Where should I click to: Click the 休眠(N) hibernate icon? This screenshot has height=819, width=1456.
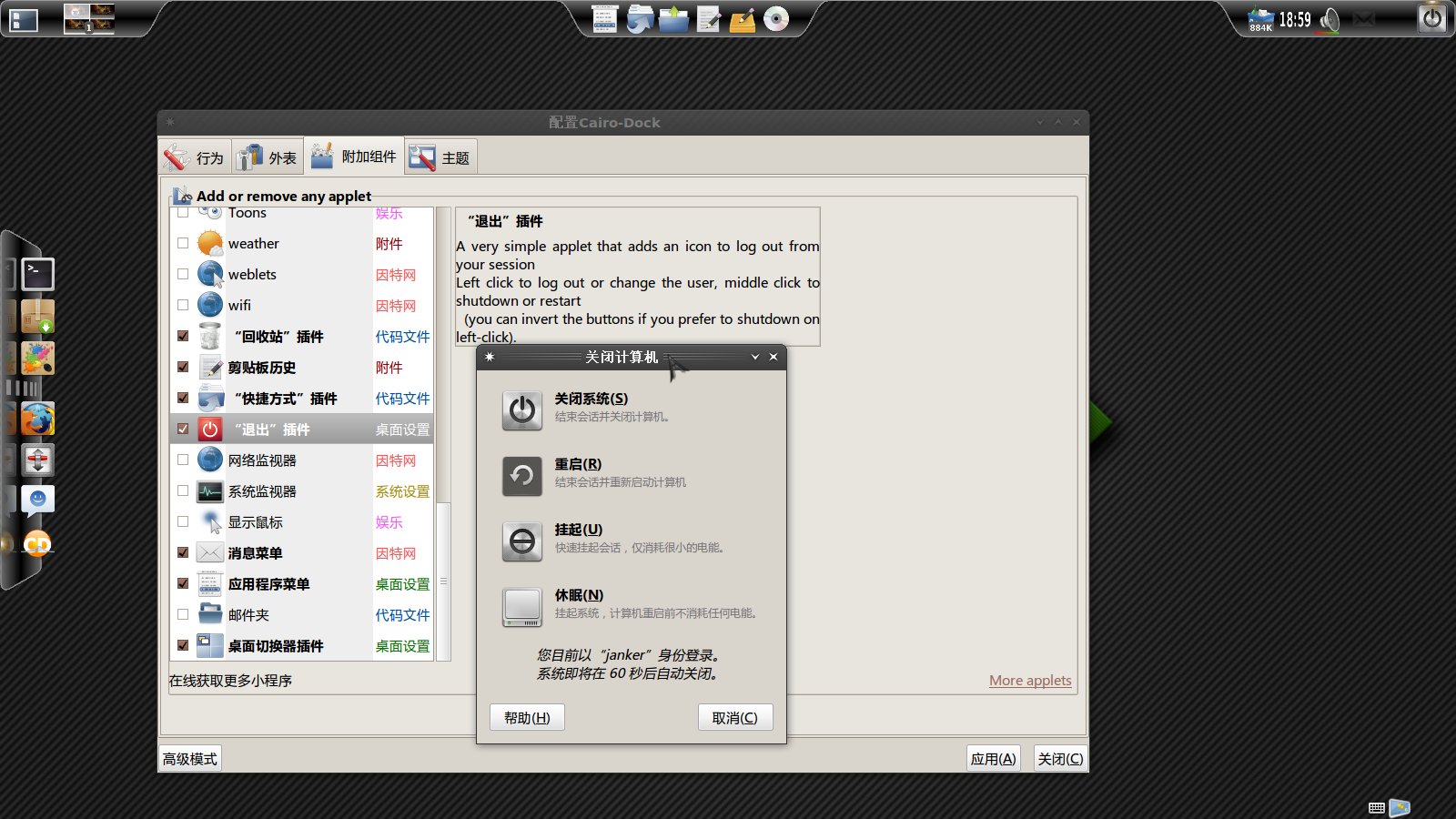coord(522,607)
